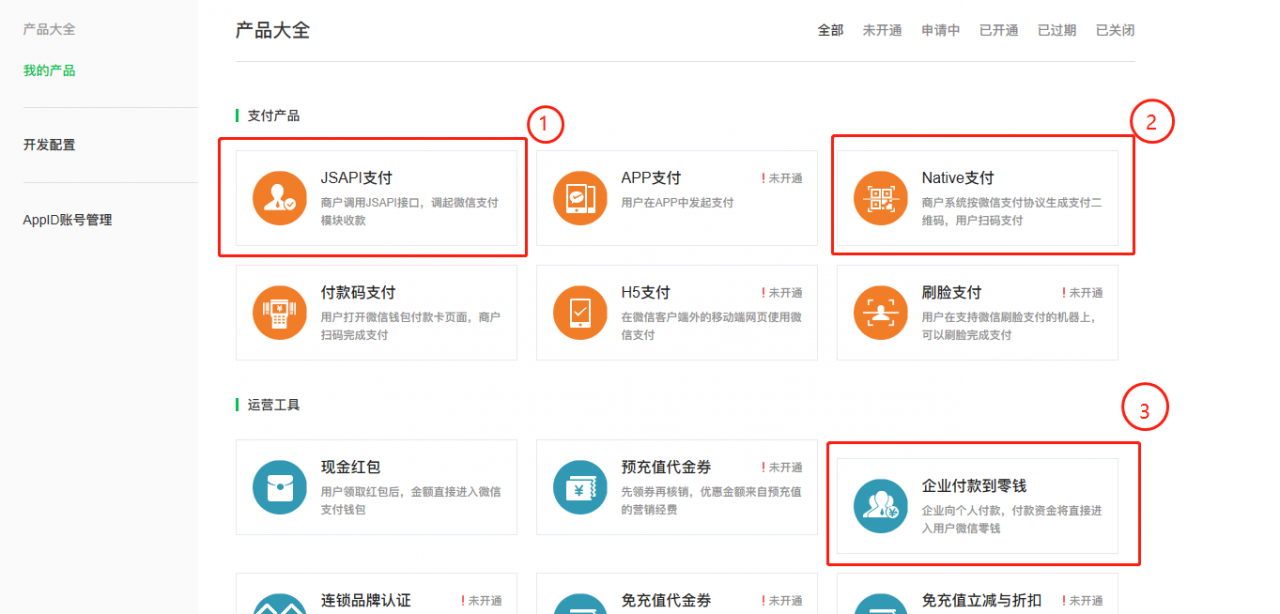The image size is (1280, 614).
Task: Click the 付款码支付 scanner icon
Action: point(280,313)
